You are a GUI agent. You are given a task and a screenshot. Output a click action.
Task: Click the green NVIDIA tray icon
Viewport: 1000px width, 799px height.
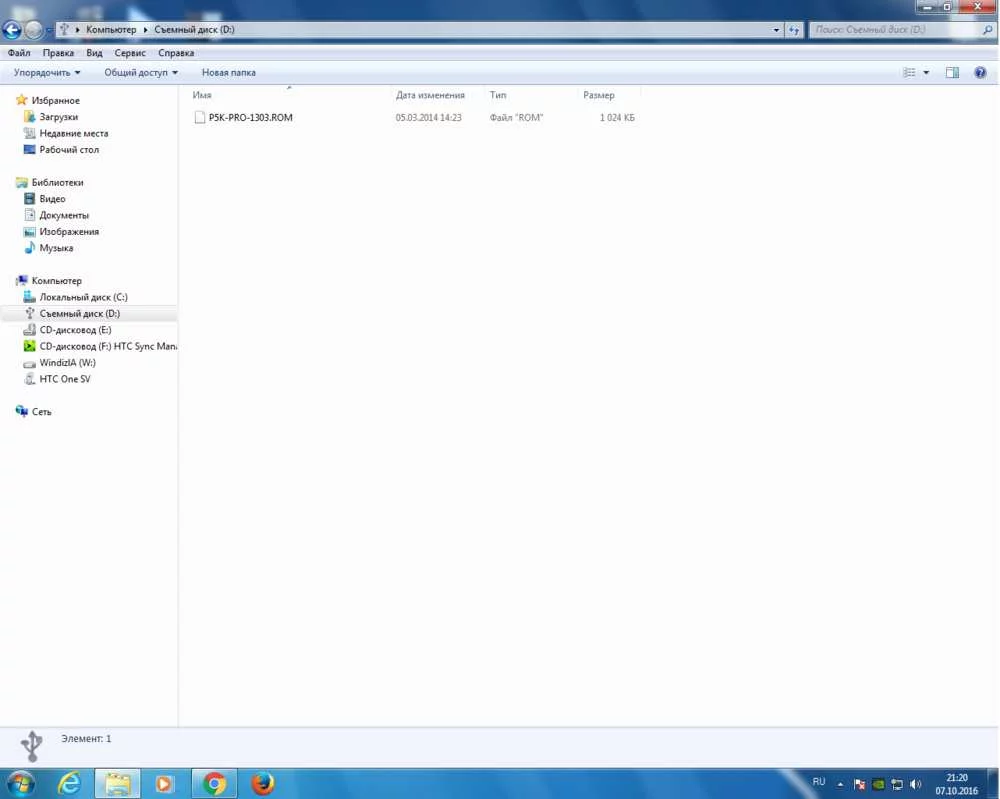click(878, 784)
